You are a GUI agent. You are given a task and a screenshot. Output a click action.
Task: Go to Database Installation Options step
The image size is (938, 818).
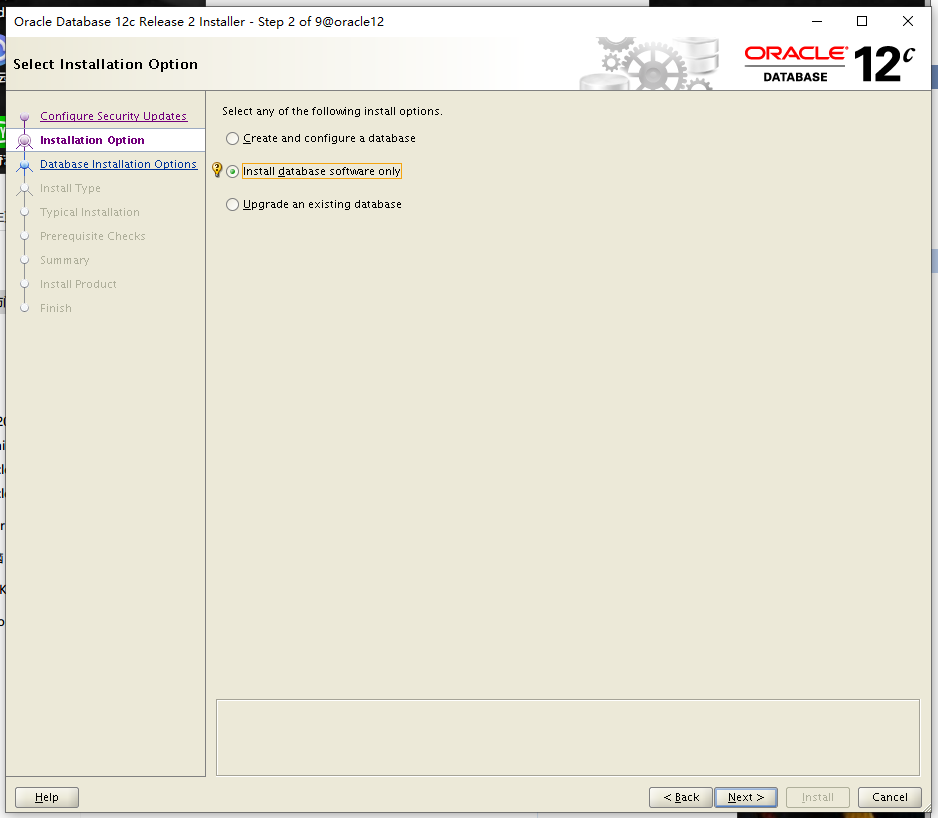tap(118, 164)
